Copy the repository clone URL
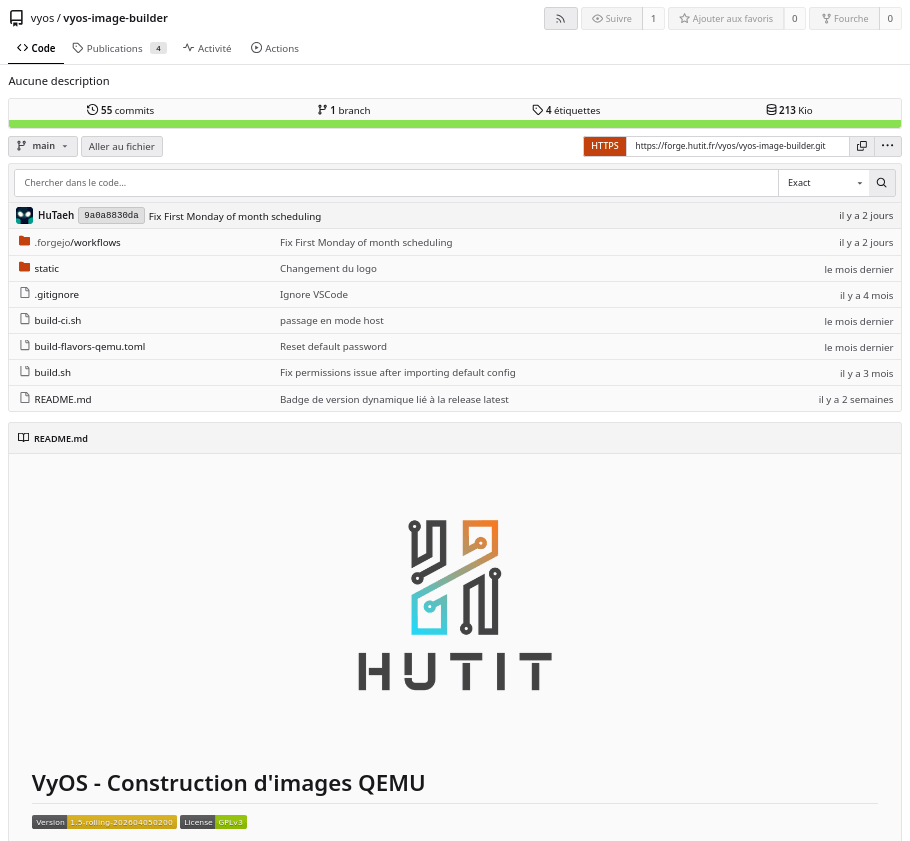The image size is (910, 841). pyautogui.click(x=862, y=146)
